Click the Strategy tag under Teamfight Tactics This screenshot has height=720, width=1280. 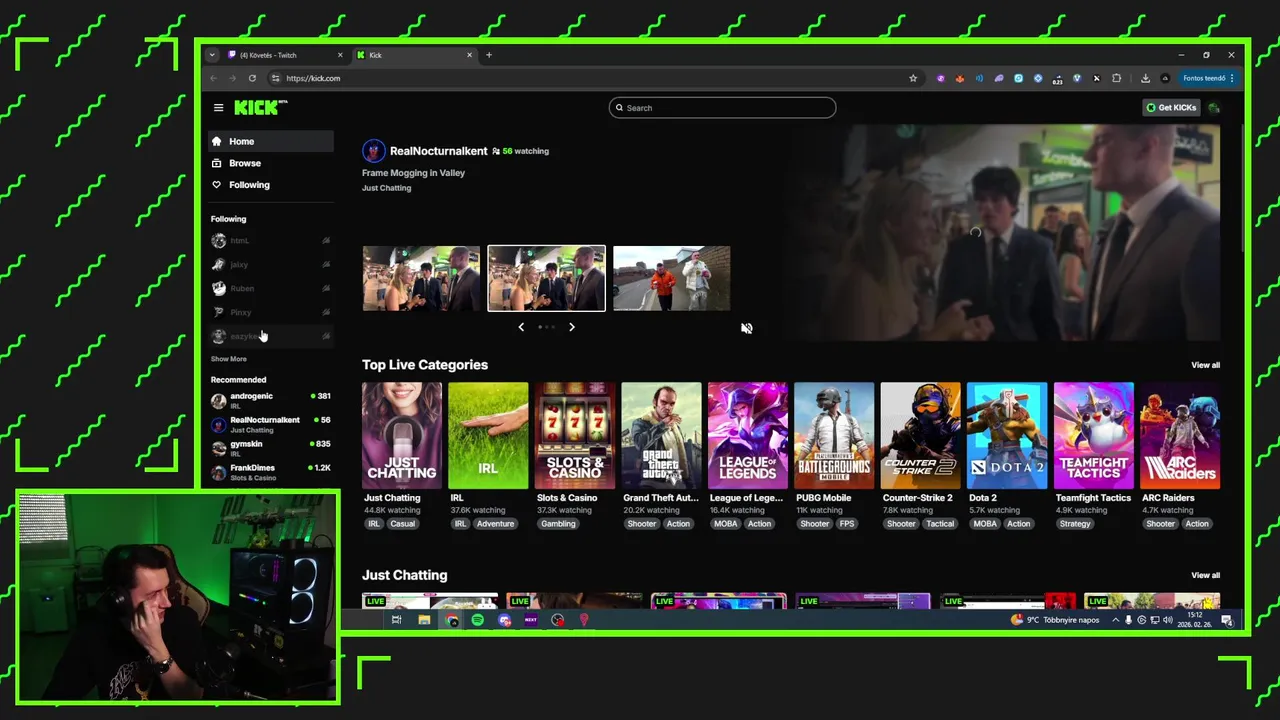[x=1075, y=524]
